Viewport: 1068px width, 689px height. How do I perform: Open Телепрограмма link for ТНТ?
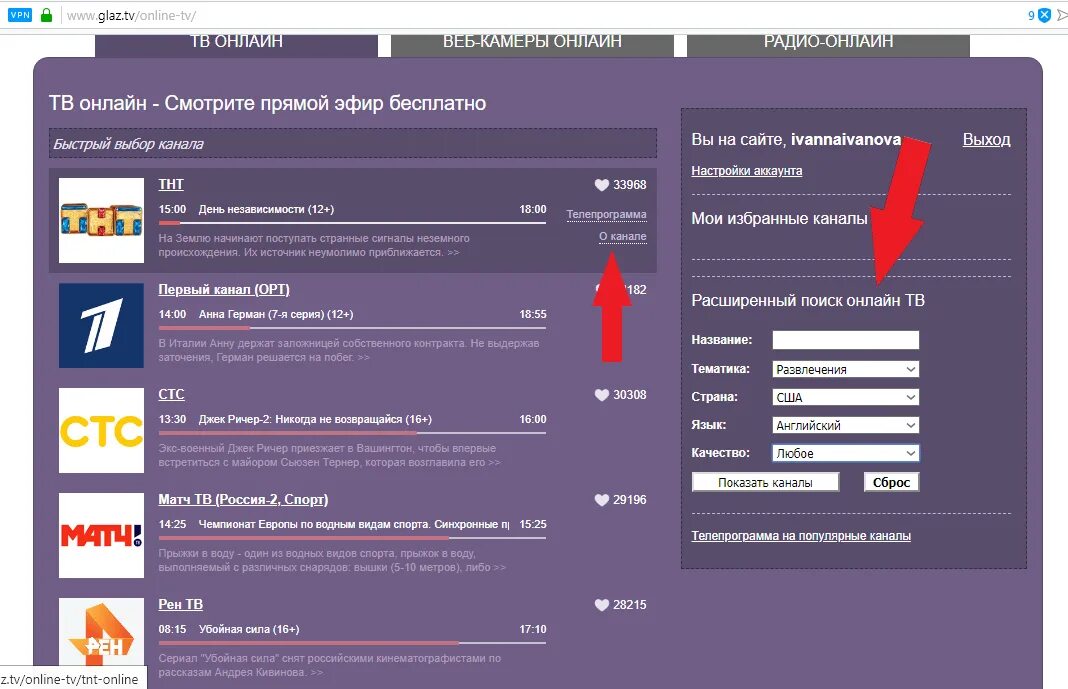click(x=606, y=214)
